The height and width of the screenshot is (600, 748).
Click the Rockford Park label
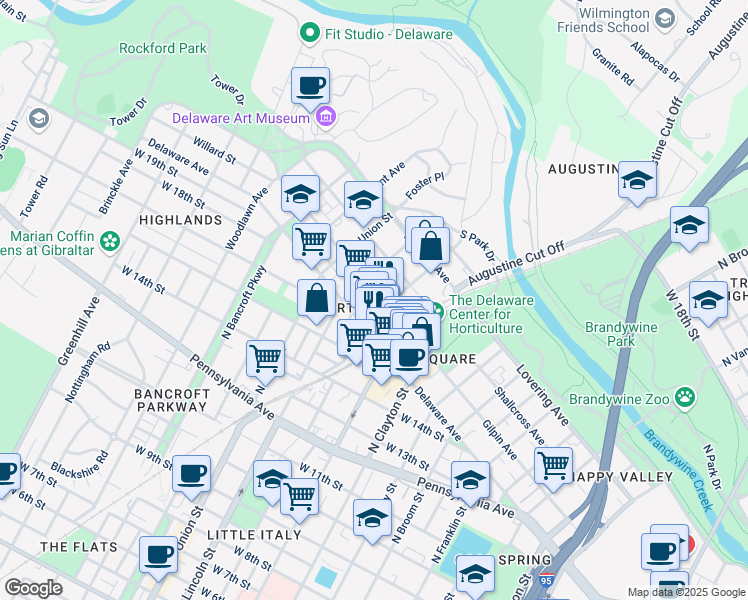(163, 48)
